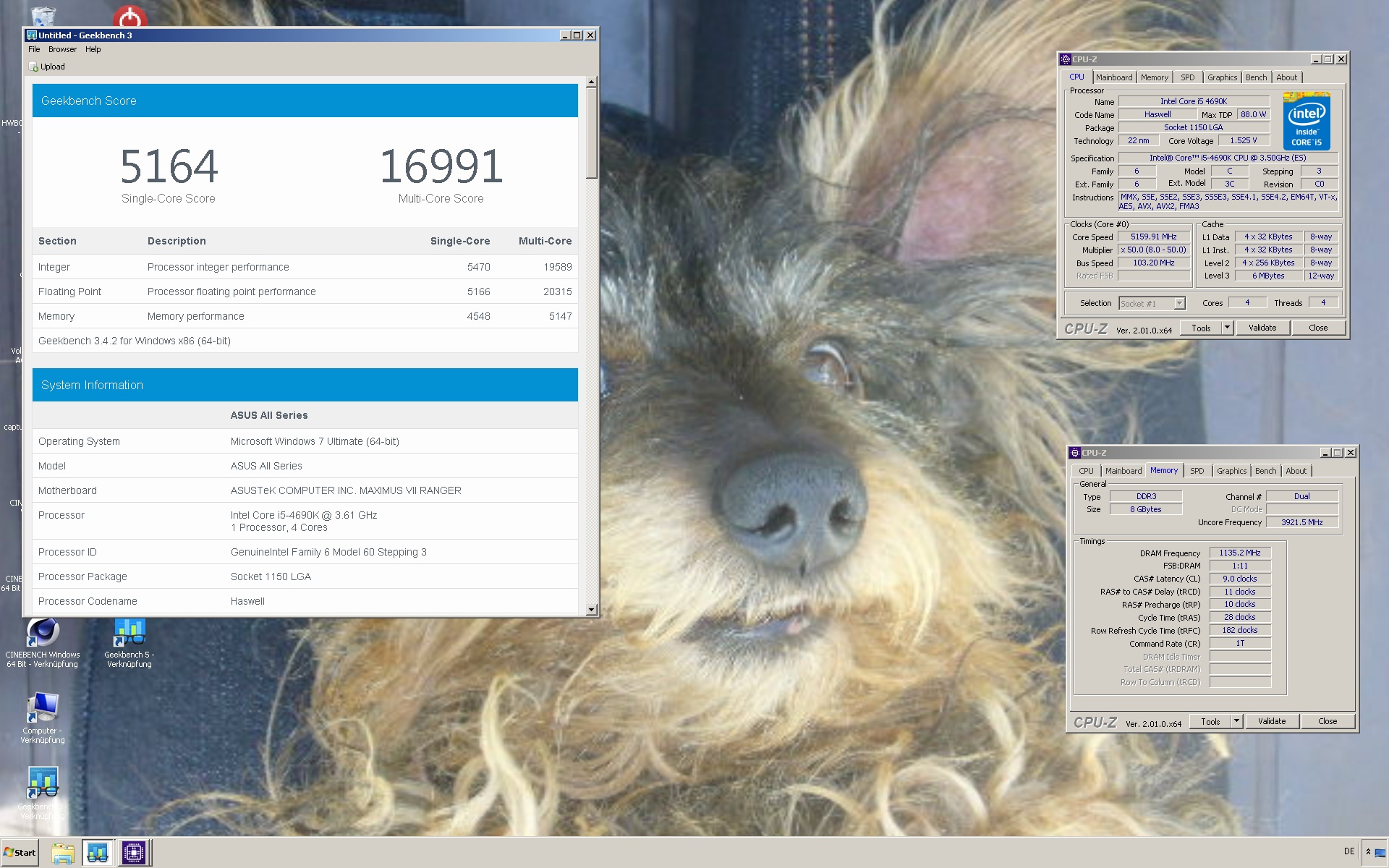
Task: Click the Integer row in Geekbench results
Action: [x=305, y=267]
